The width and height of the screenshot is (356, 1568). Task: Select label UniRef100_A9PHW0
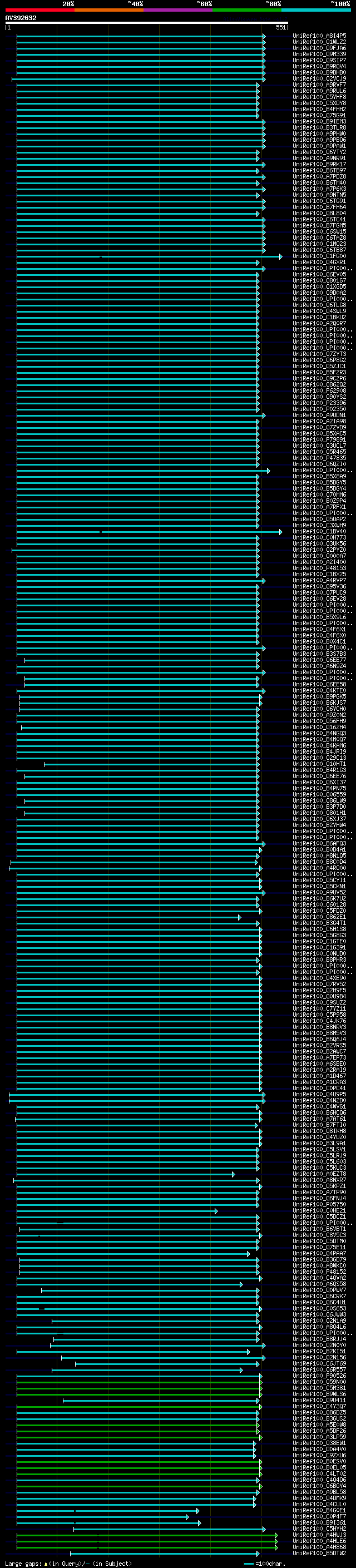(319, 134)
